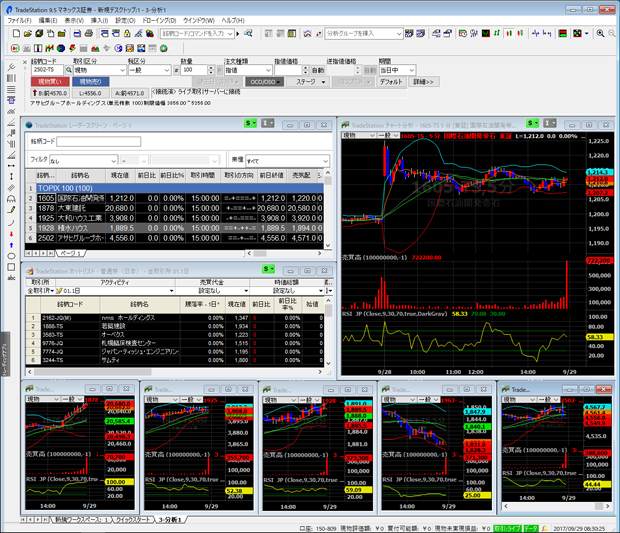Increase 数量 with the stepper up arrow
This screenshot has height=533, width=620.
(x=211, y=68)
